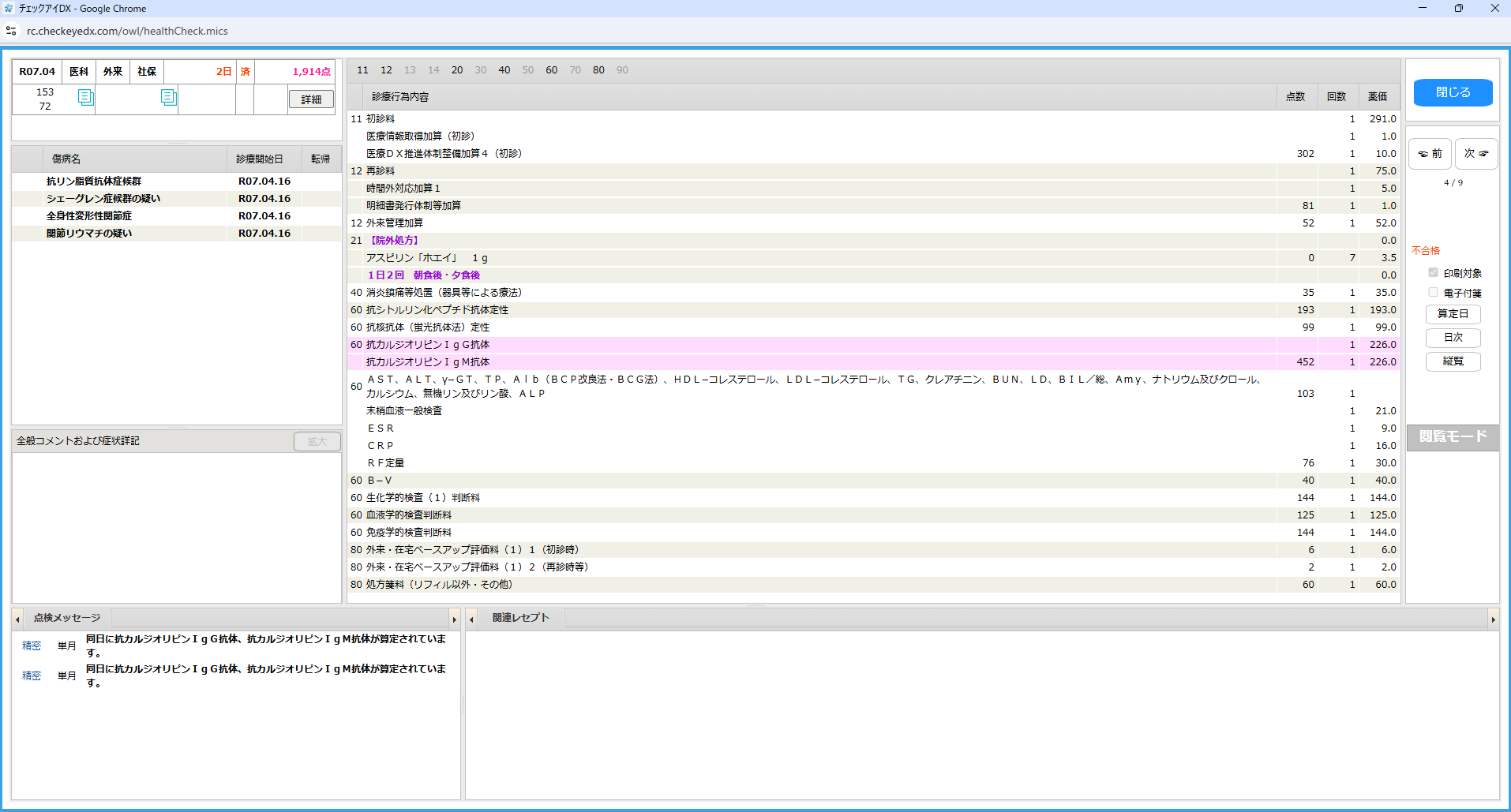
Task: Select disease row 全身性変形性関節症
Action: (177, 216)
